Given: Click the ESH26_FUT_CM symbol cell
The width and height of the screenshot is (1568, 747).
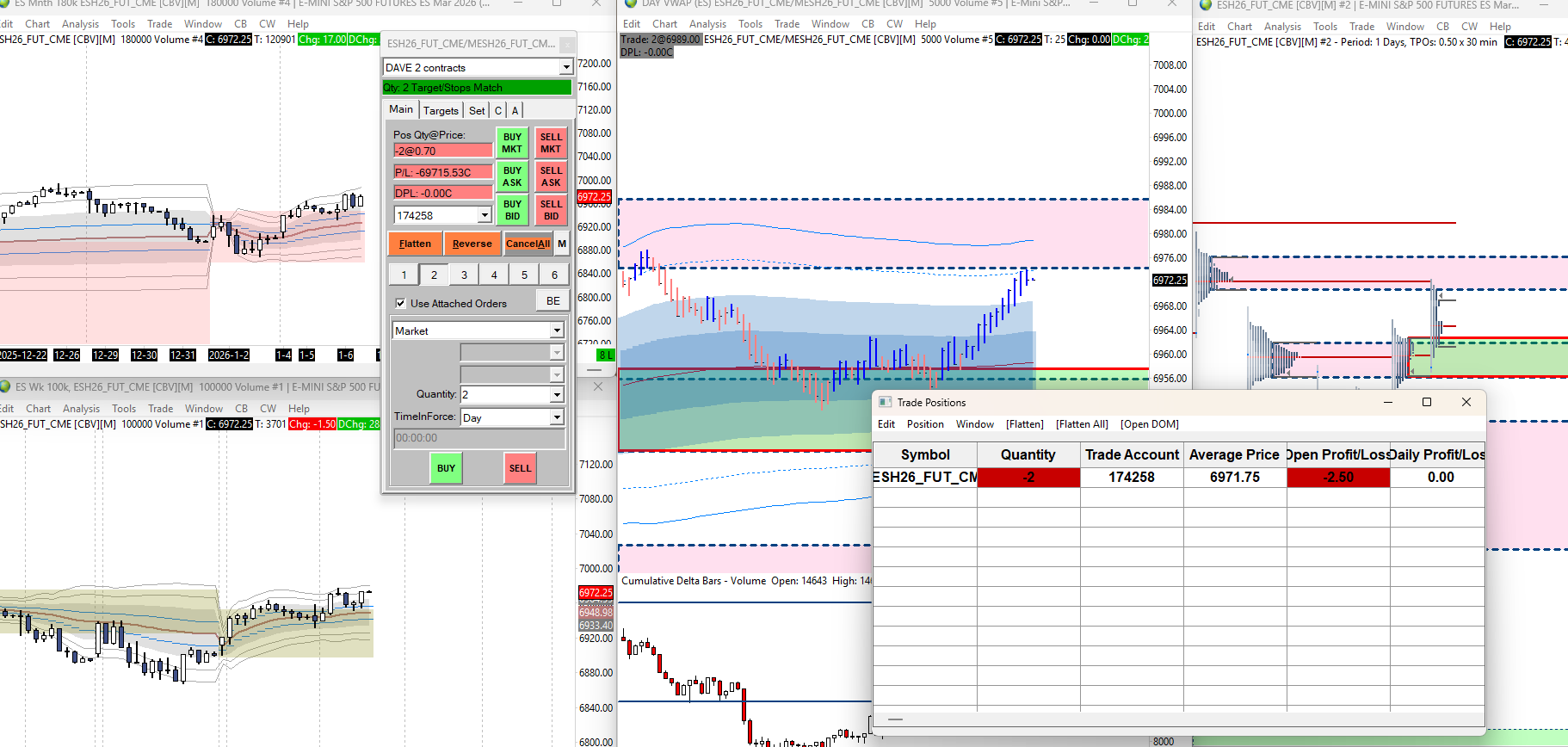Looking at the screenshot, I should pos(925,477).
